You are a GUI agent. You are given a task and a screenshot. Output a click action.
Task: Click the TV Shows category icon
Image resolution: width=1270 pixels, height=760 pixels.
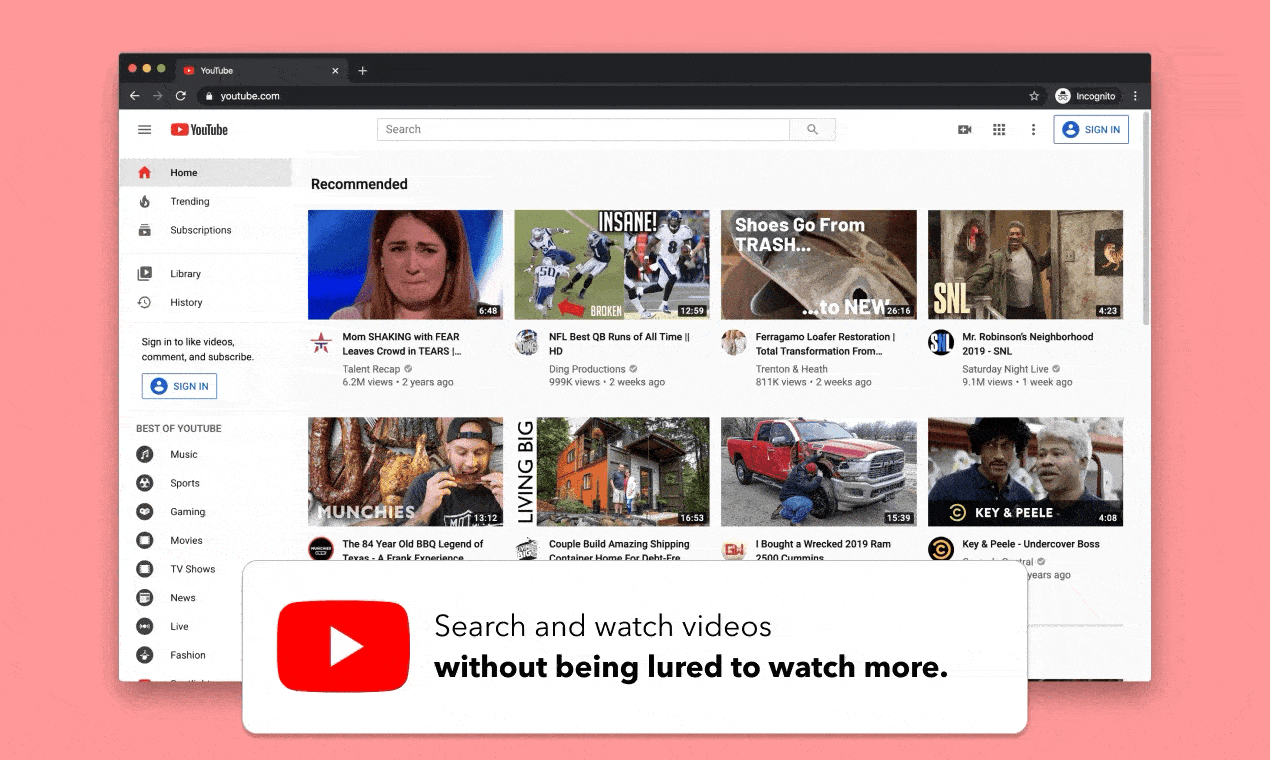tap(145, 569)
